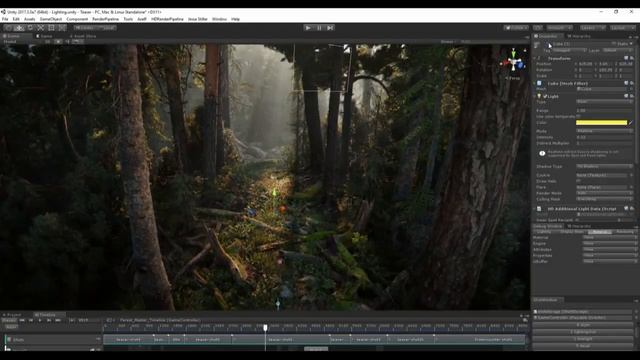
Task: Click the scene orientation gizmo
Action: 513,62
